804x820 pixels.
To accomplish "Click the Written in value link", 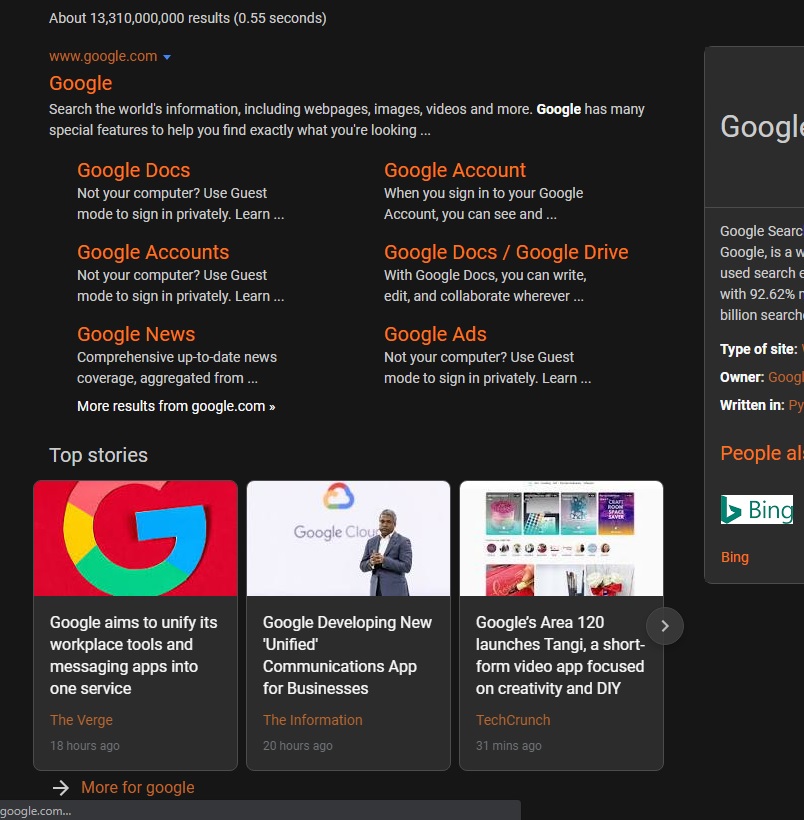I will pyautogui.click(x=796, y=405).
